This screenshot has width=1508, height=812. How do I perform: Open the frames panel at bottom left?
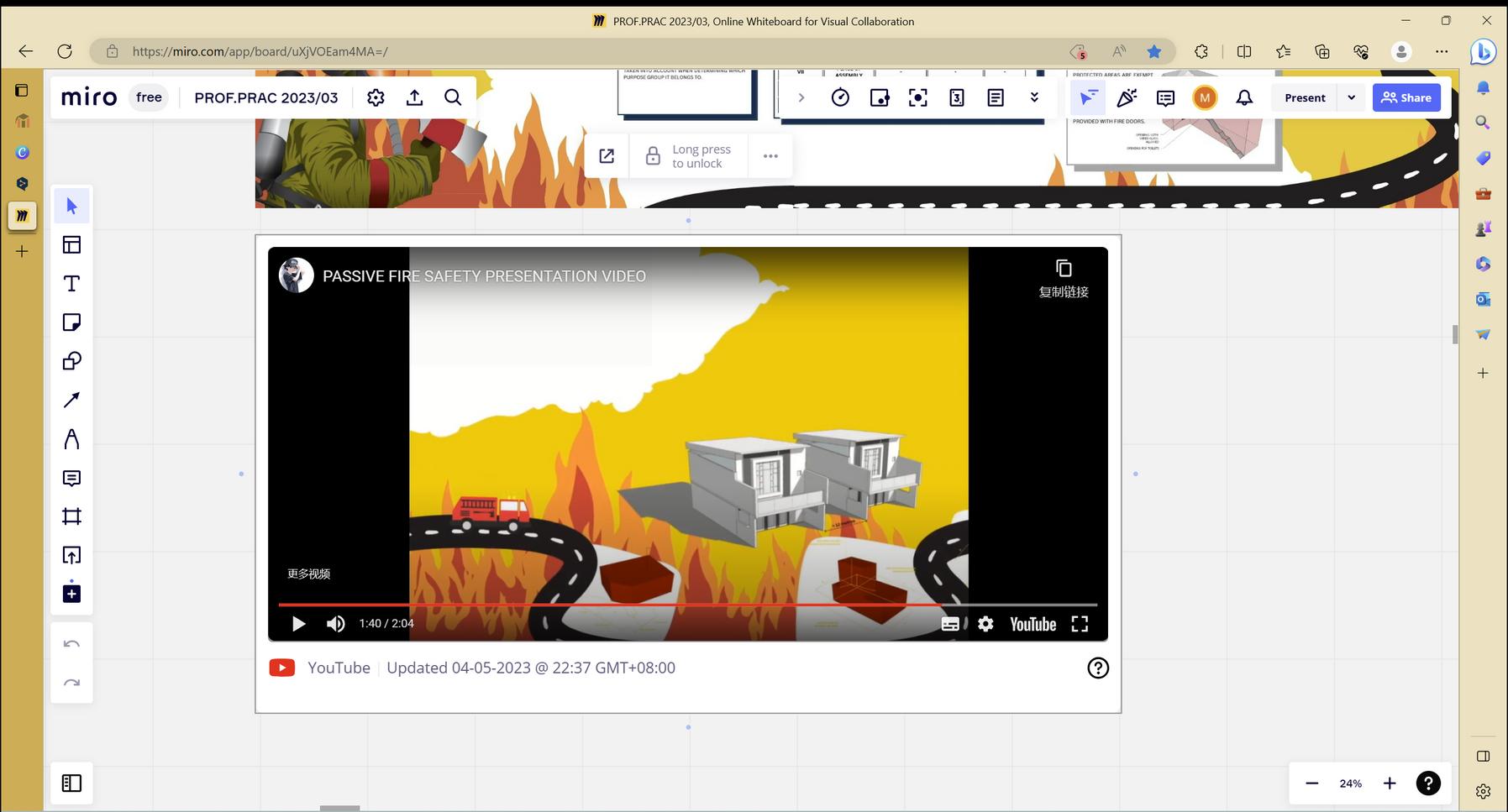71,783
